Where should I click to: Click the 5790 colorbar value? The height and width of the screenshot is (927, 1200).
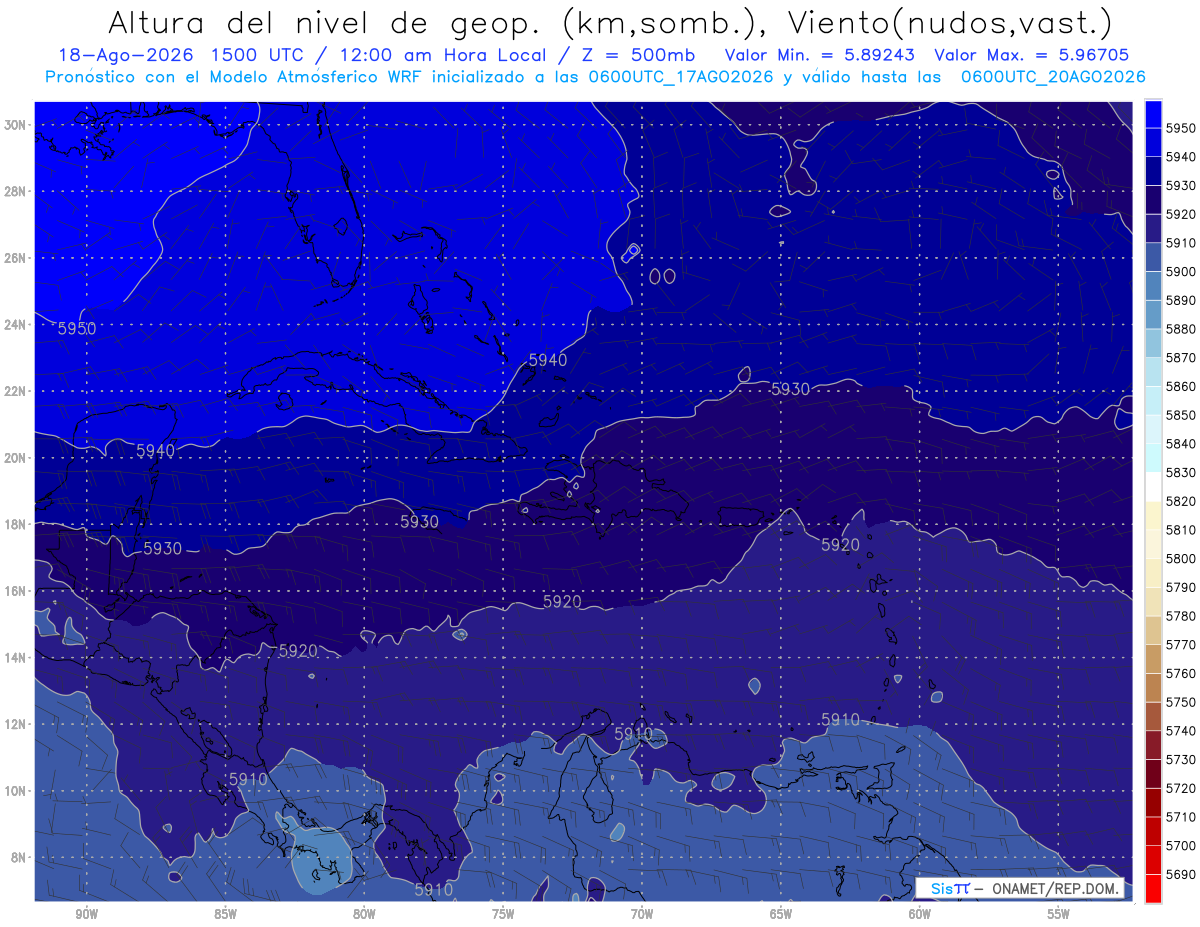[1181, 587]
